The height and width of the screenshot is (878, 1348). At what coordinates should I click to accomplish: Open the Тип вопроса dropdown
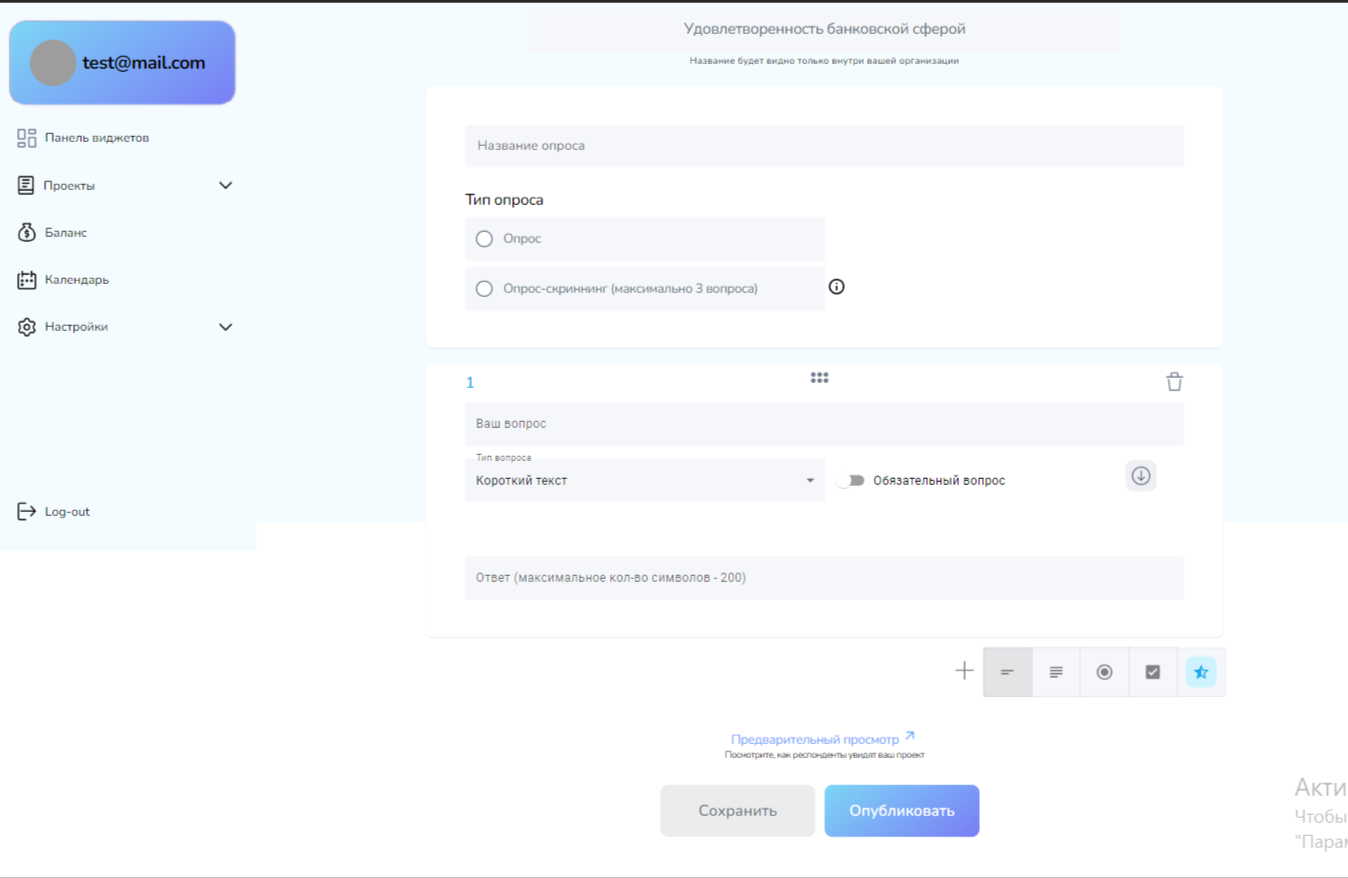tap(645, 481)
